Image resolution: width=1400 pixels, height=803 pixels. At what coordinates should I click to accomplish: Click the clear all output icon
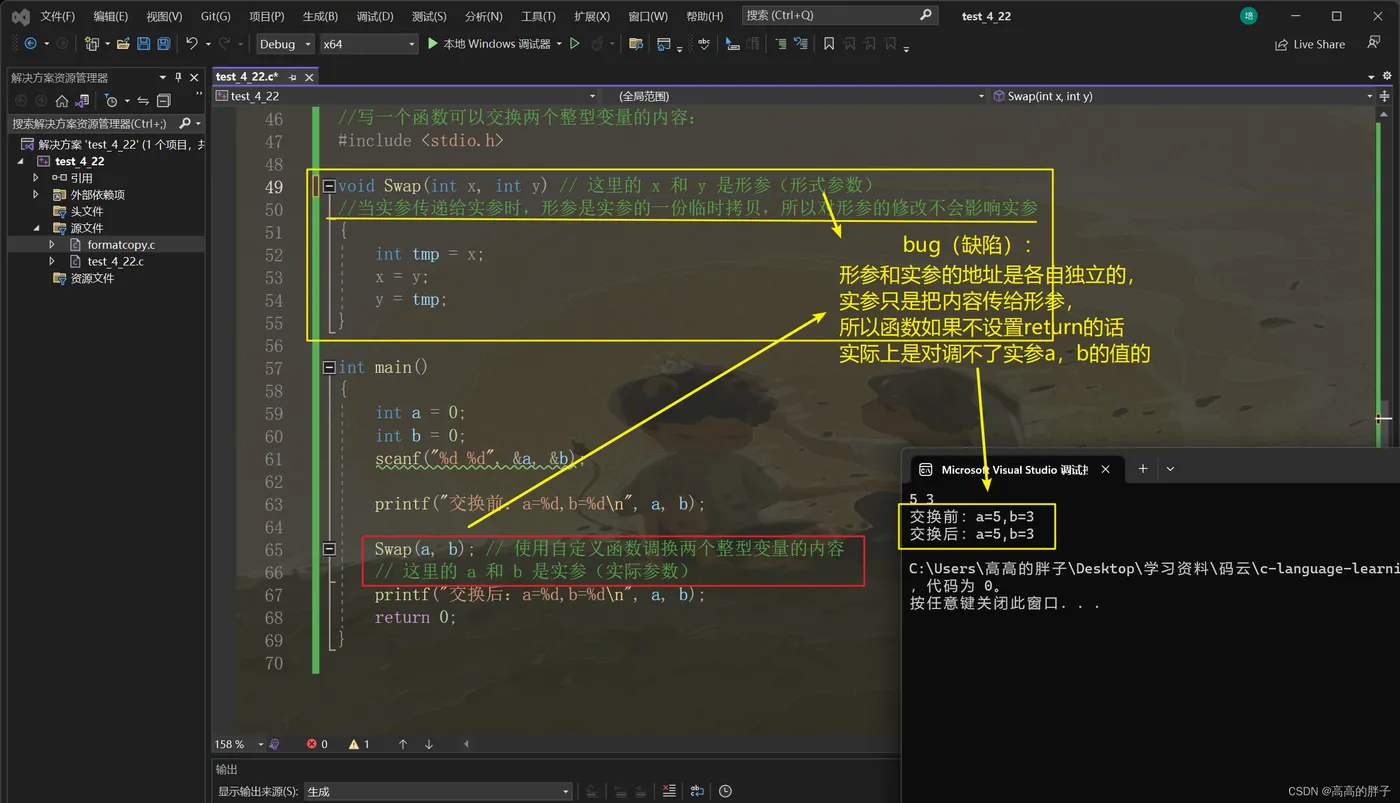click(669, 791)
